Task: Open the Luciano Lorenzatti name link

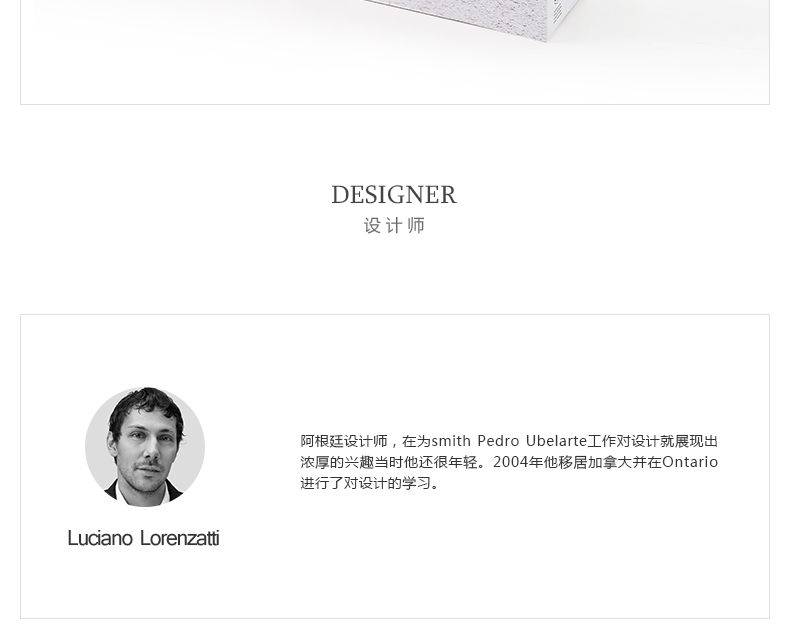Action: click(144, 538)
